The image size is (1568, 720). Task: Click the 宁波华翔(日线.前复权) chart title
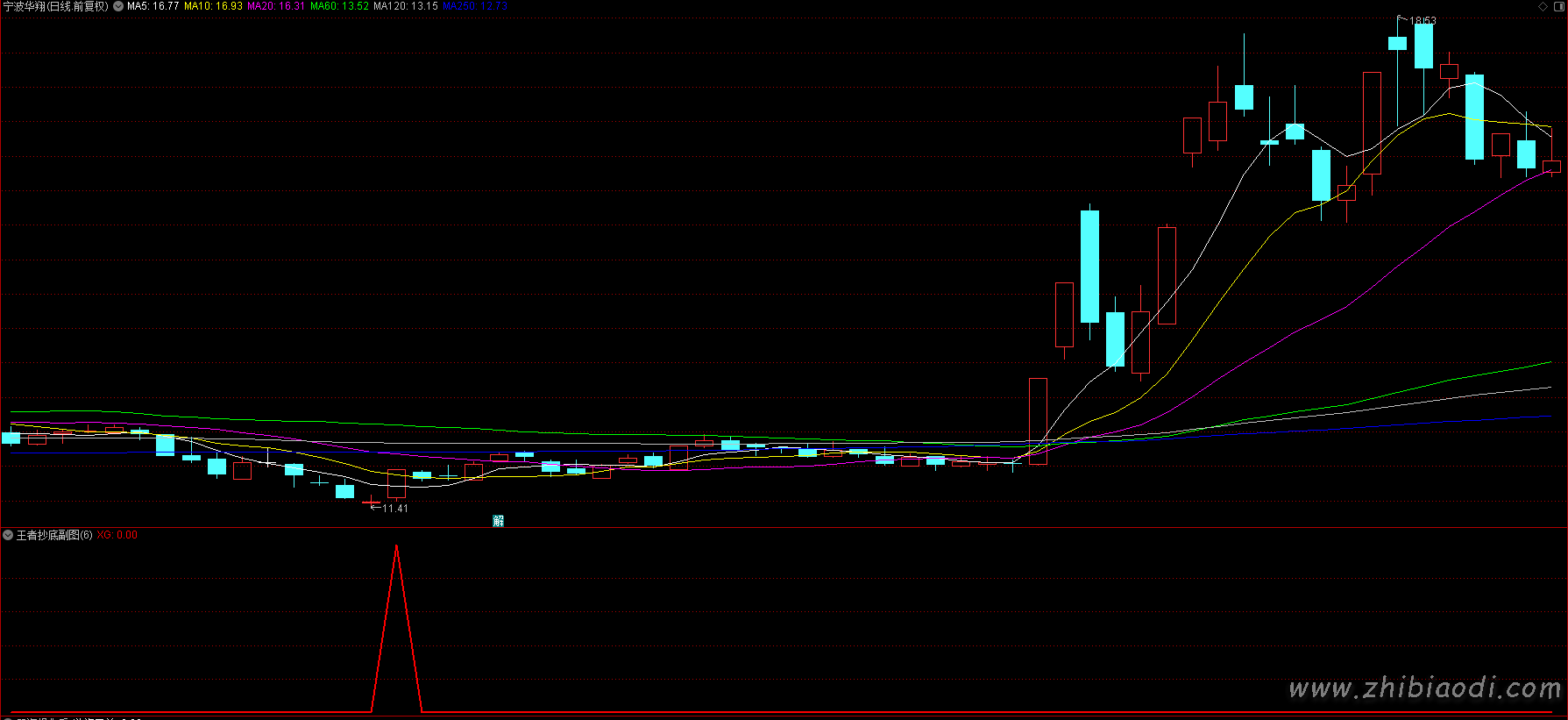point(56,6)
